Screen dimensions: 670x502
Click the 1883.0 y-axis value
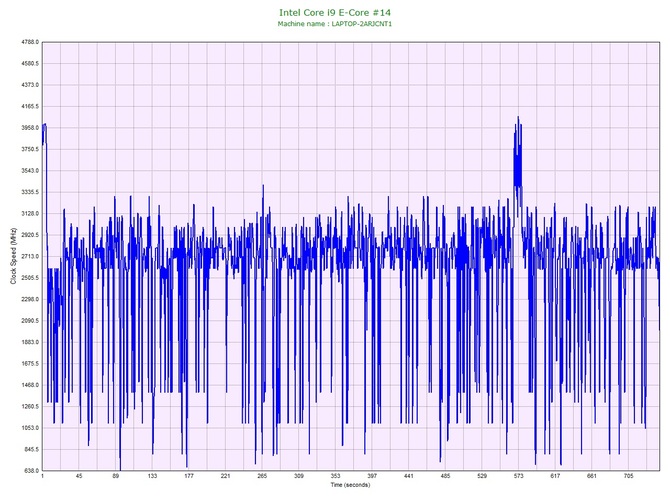pyautogui.click(x=30, y=342)
